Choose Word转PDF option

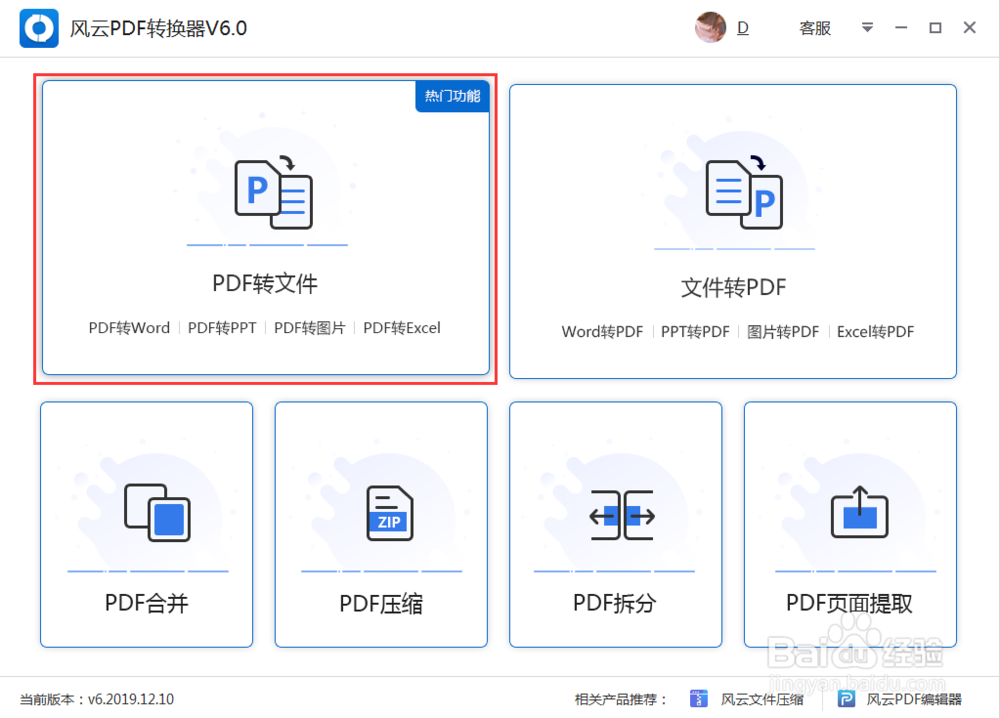602,332
